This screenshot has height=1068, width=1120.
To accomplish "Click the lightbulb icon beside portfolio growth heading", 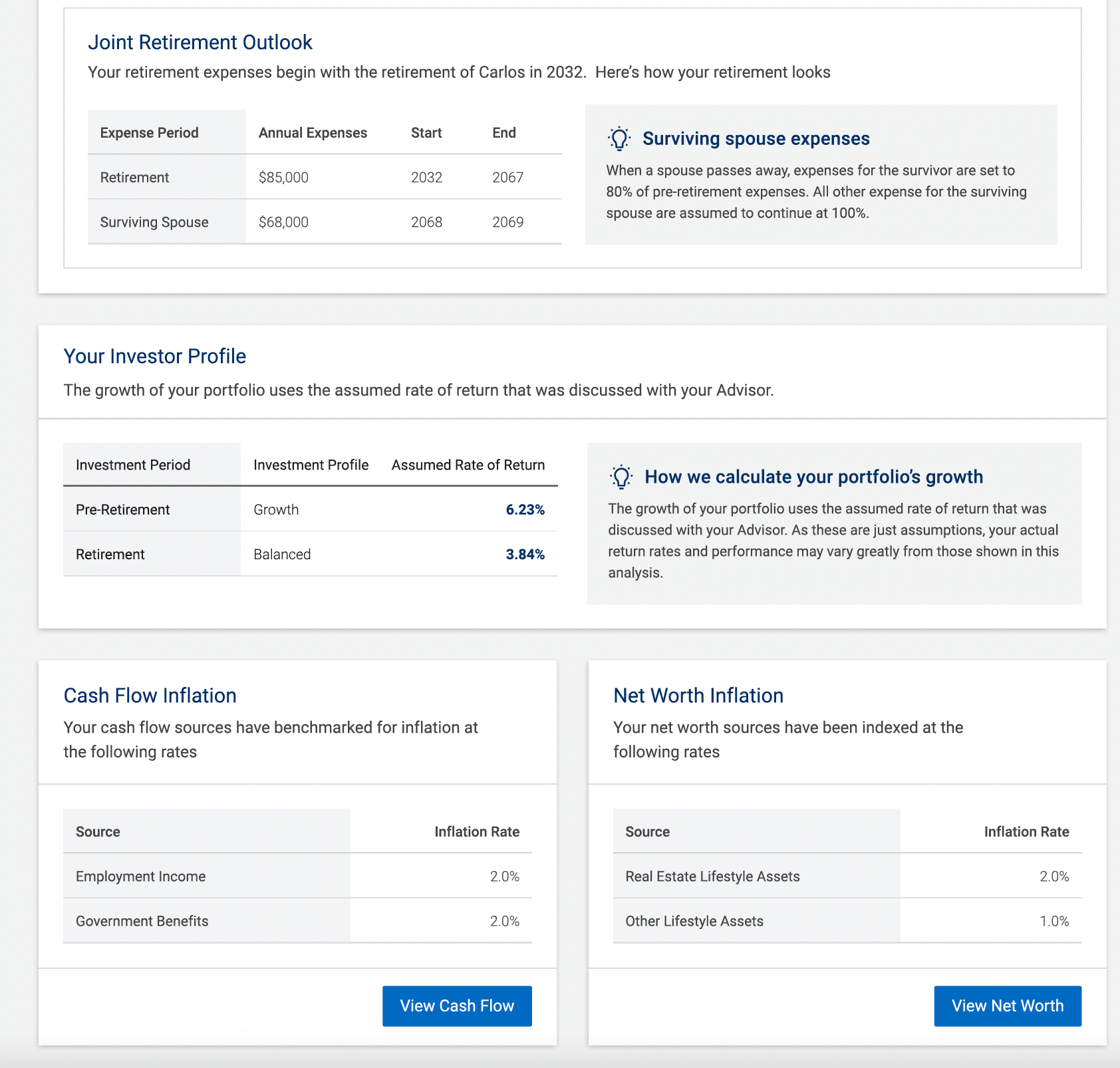I will [621, 477].
